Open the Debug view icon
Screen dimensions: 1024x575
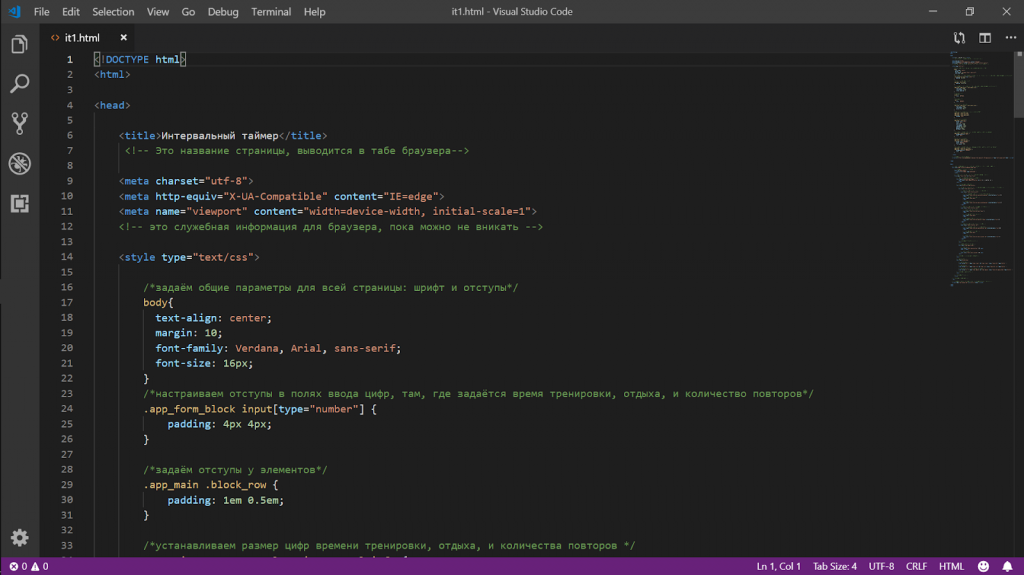19,164
